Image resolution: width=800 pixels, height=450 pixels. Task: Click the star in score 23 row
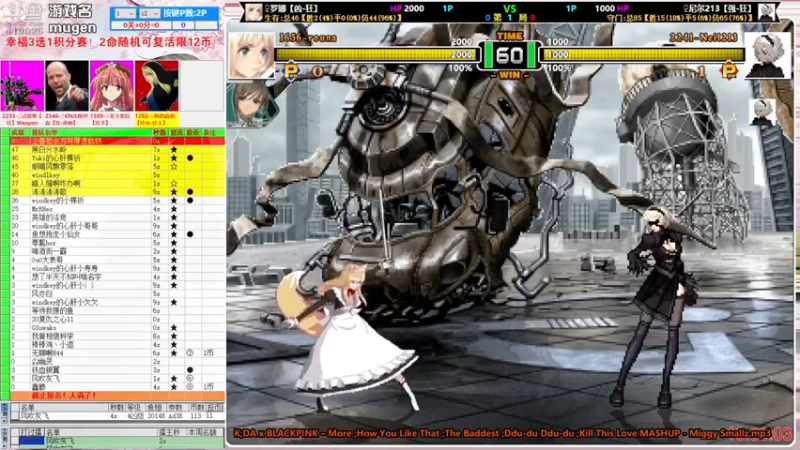click(x=174, y=217)
